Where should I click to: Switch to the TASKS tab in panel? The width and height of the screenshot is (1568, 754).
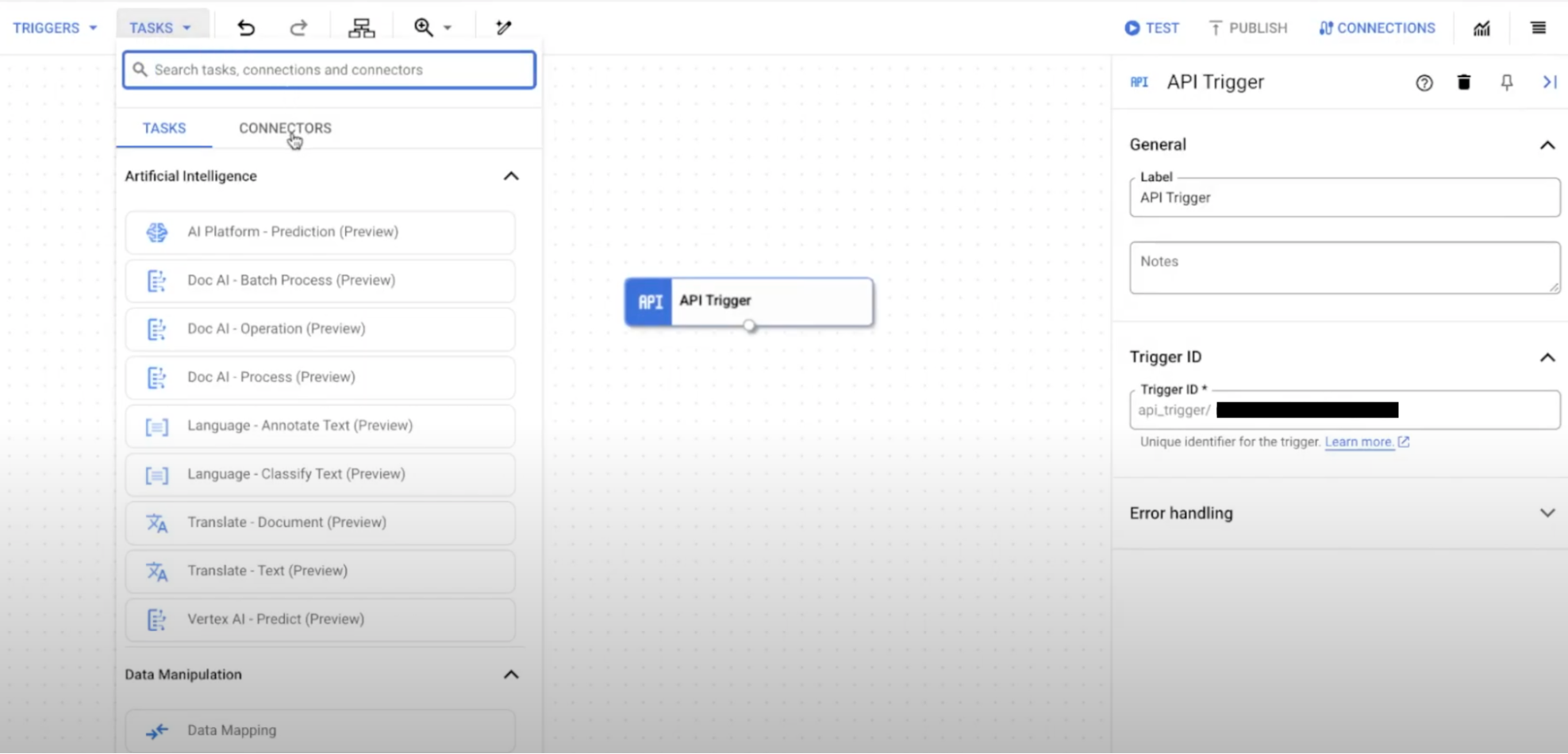pos(163,128)
